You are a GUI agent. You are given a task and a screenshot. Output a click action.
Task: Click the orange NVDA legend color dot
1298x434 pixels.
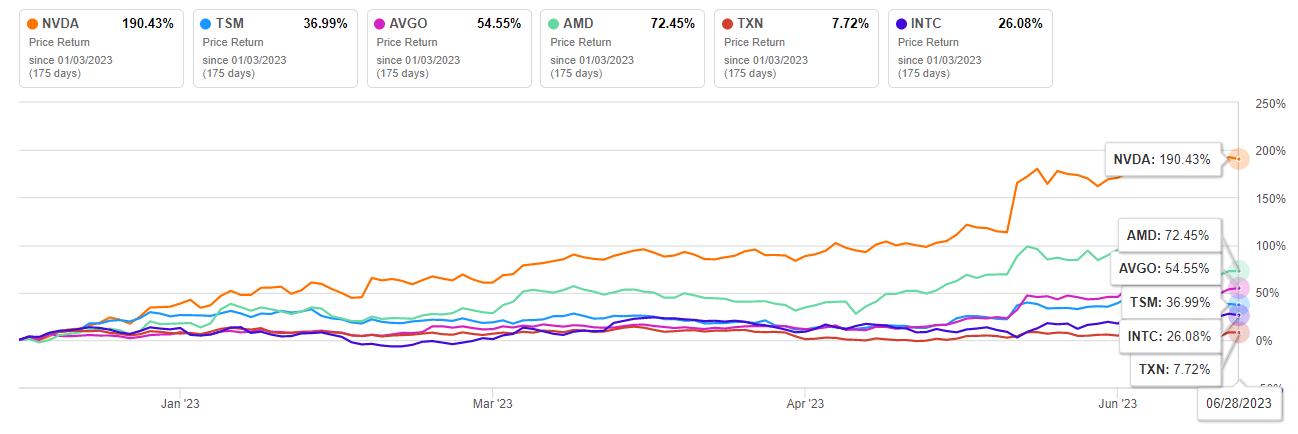[x=34, y=23]
